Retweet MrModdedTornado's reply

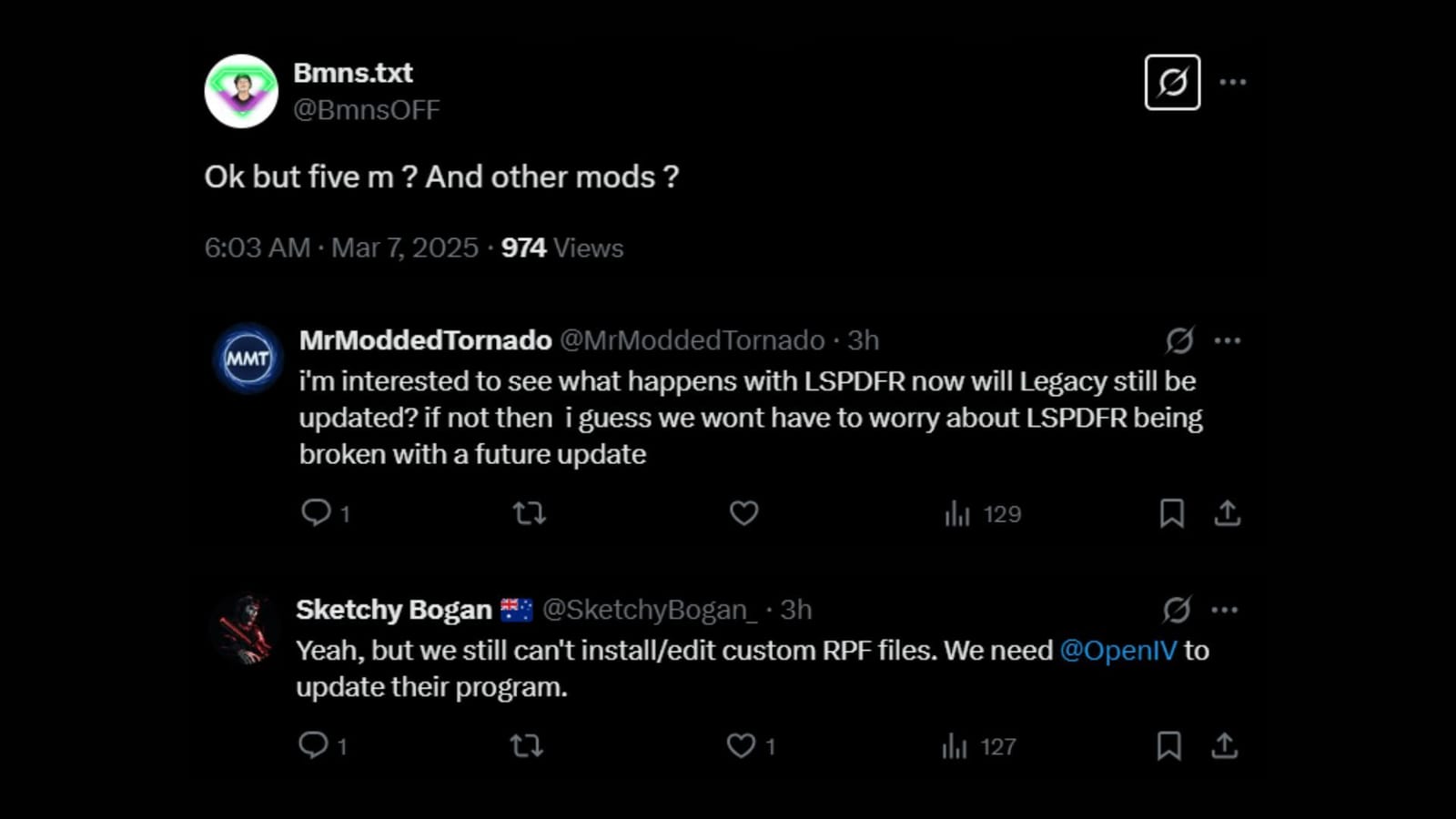pos(530,513)
